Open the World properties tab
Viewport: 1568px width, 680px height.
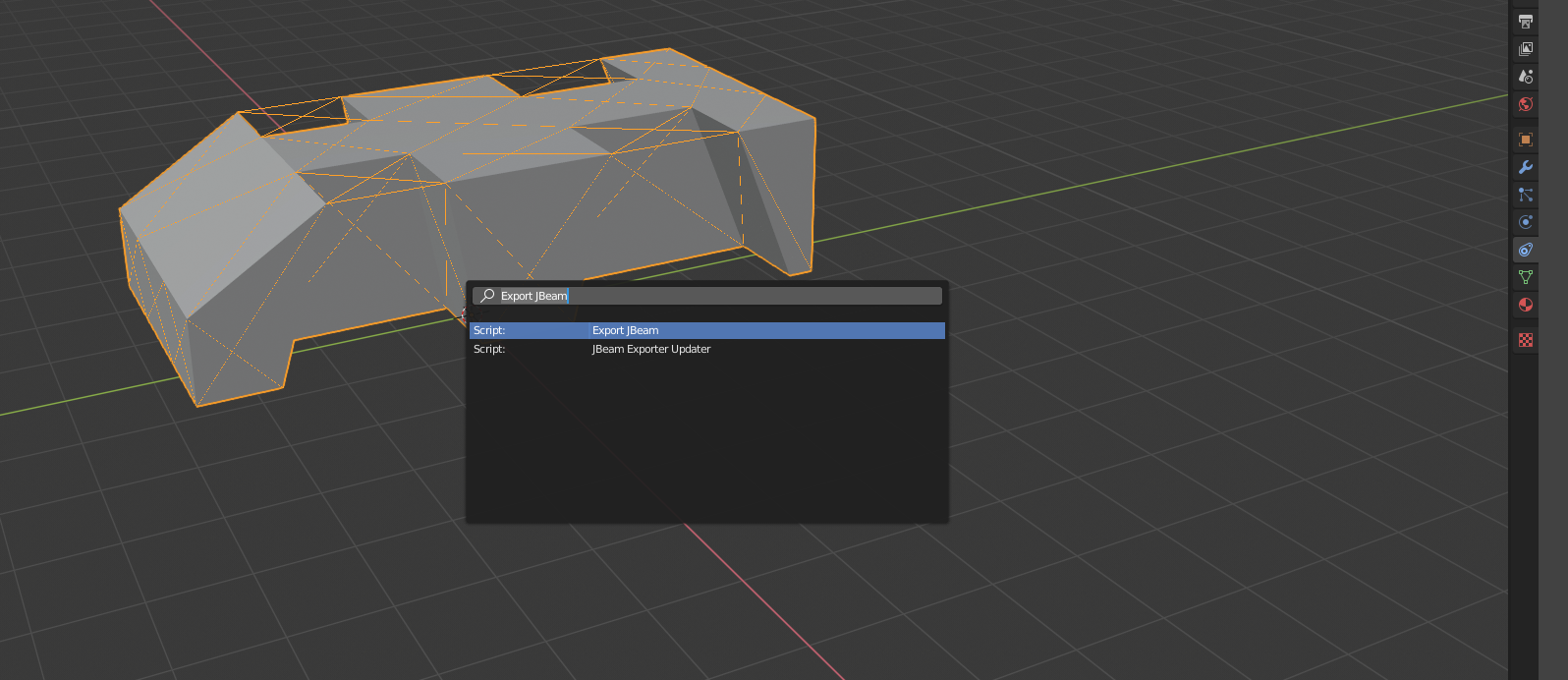tap(1526, 104)
